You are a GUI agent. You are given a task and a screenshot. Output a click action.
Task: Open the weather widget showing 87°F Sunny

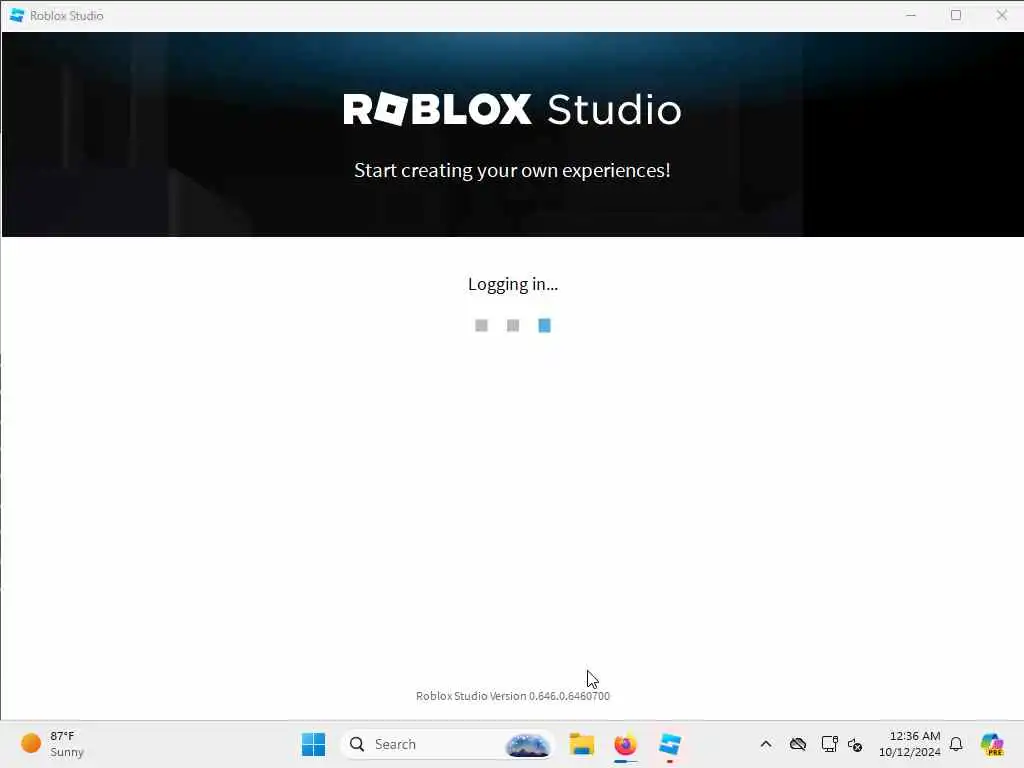point(53,744)
